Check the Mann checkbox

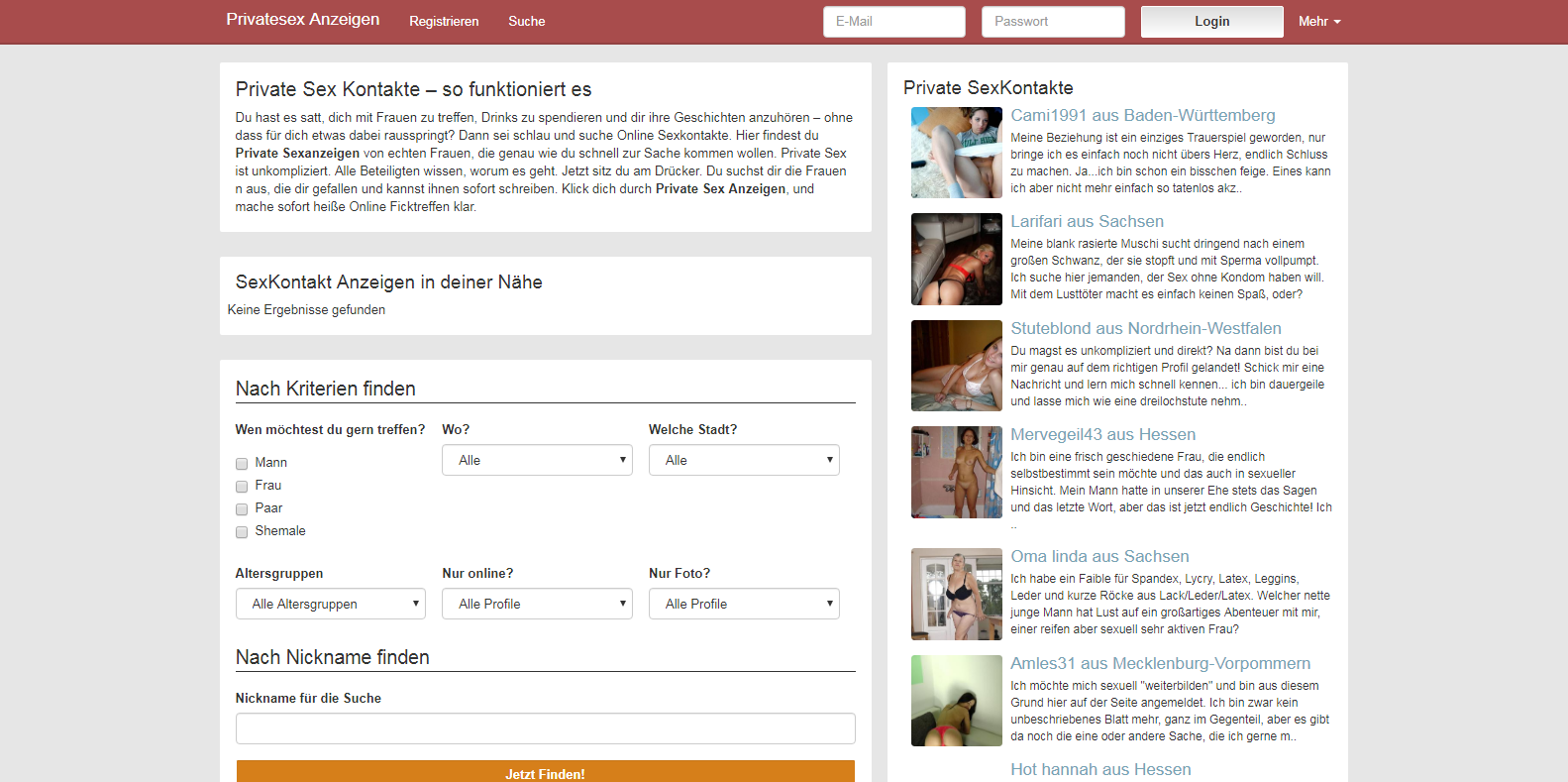point(242,464)
